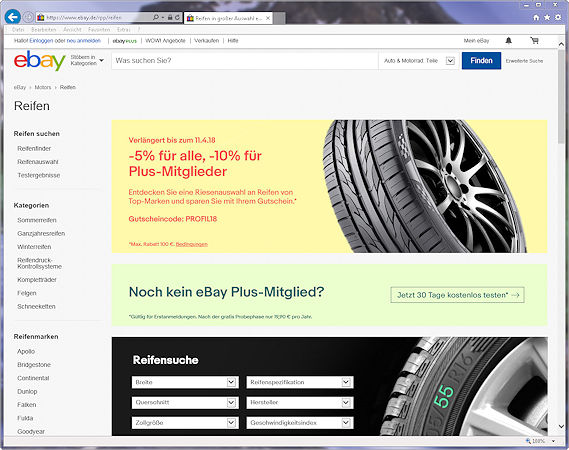Select the Winterreifen category

pos(34,247)
